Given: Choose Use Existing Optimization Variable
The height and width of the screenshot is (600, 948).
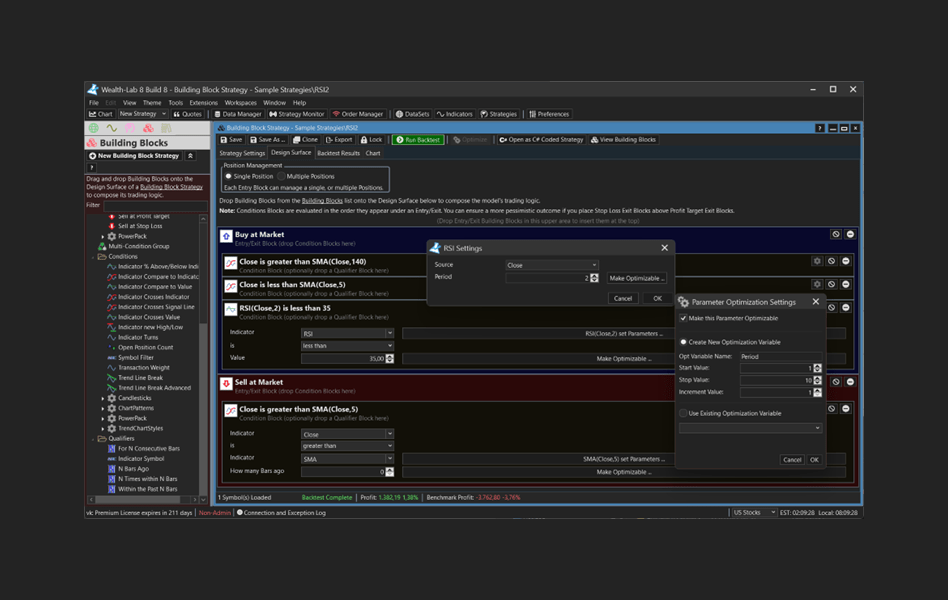Looking at the screenshot, I should point(683,413).
